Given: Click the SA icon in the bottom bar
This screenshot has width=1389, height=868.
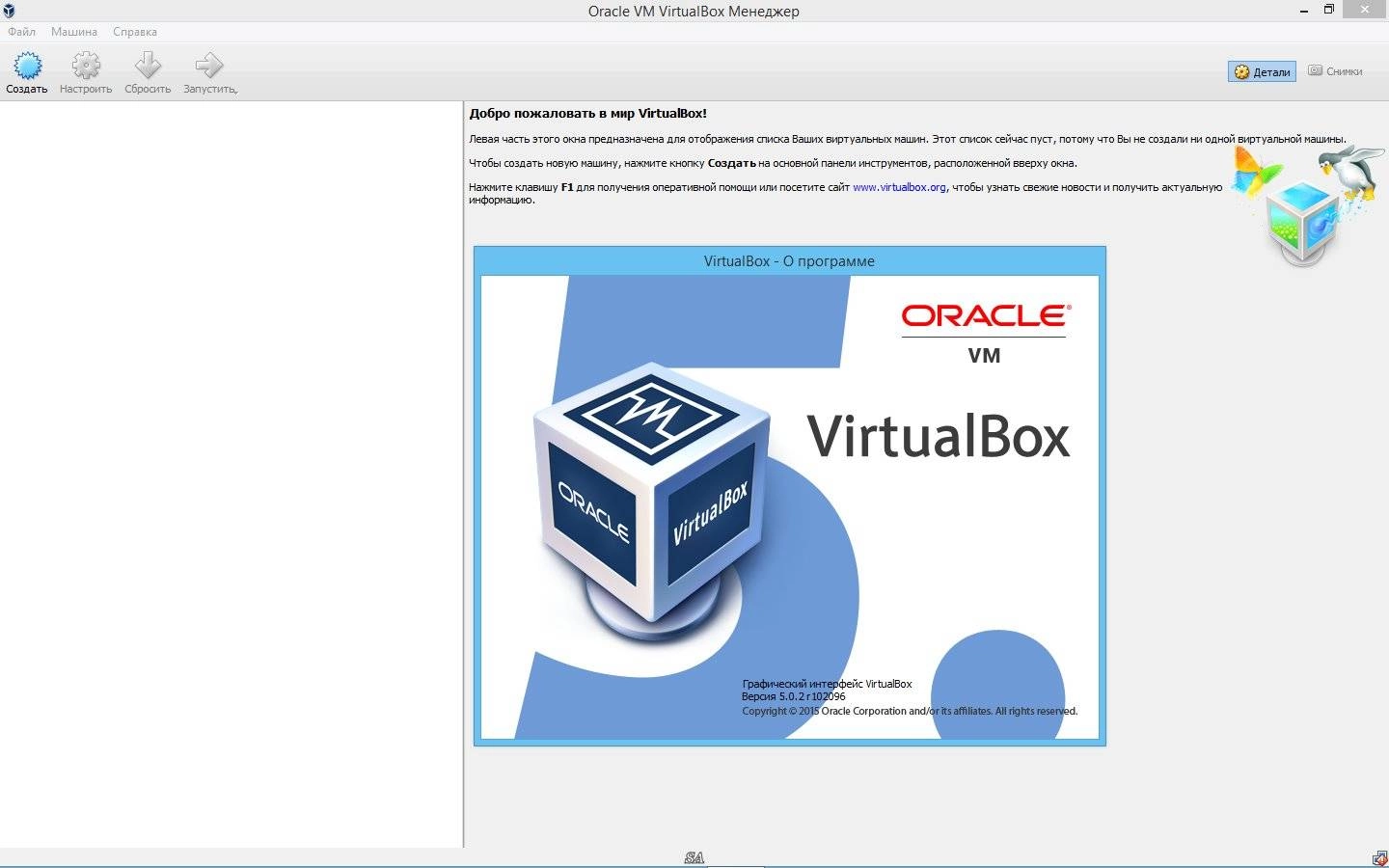Looking at the screenshot, I should click(x=694, y=857).
